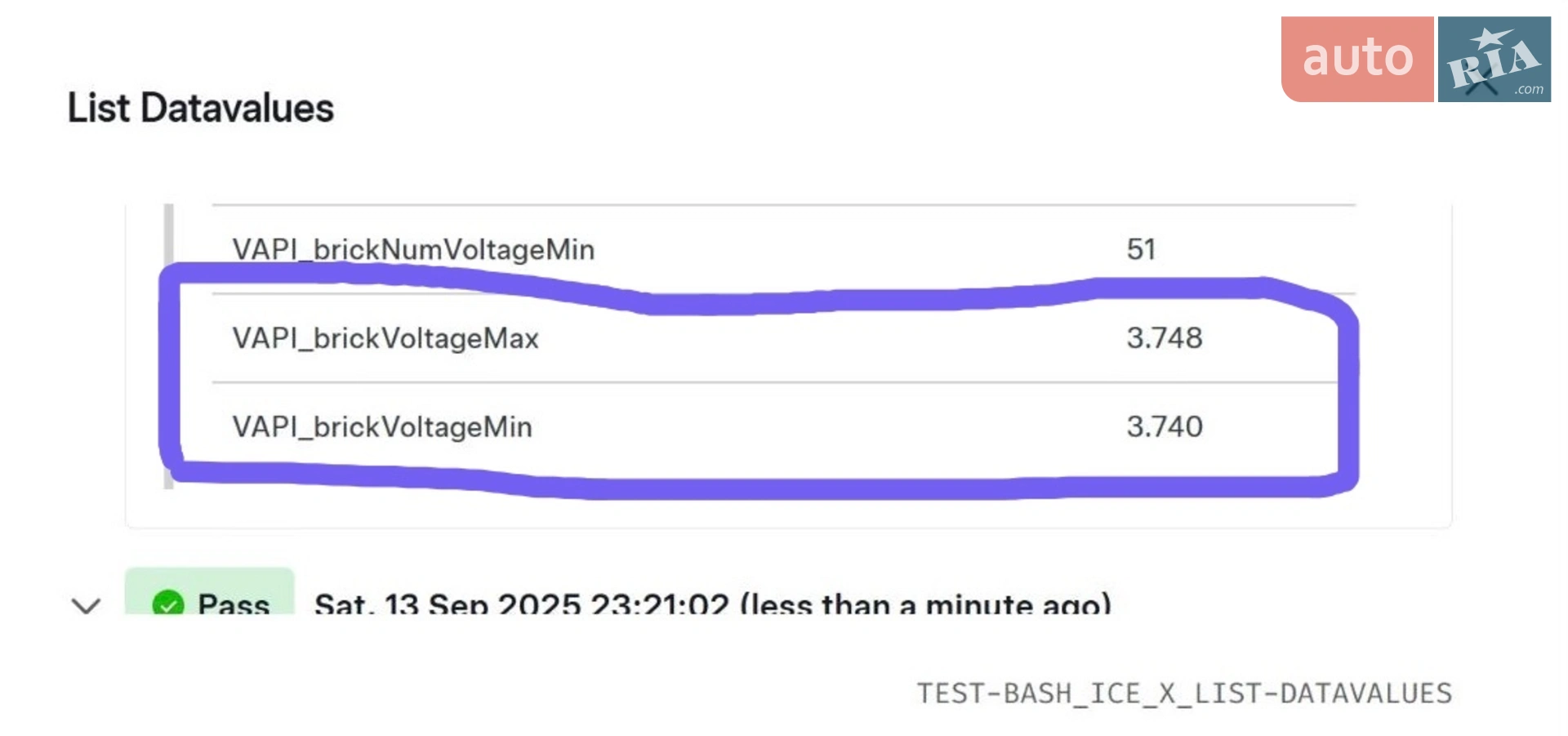Select the VAPI_brickVoltageMax row label
Screen dimensions: 1568x736
click(x=385, y=337)
